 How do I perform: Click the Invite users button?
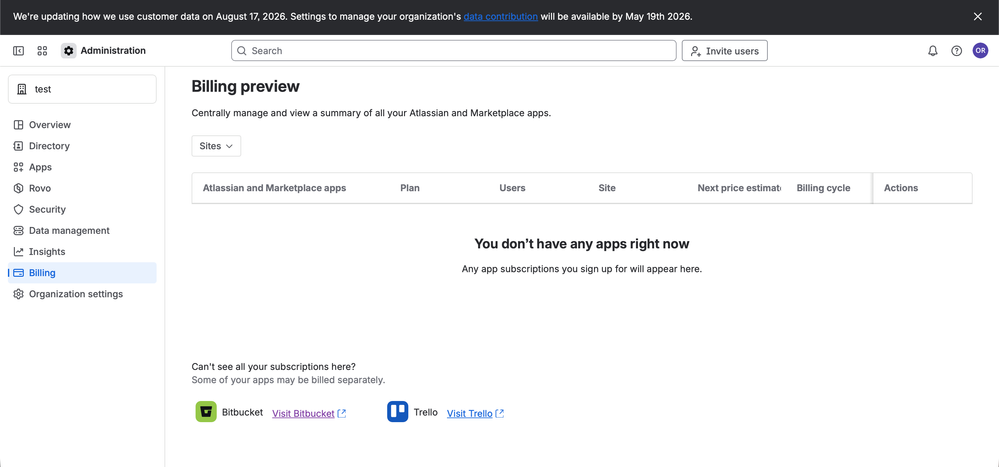[724, 50]
